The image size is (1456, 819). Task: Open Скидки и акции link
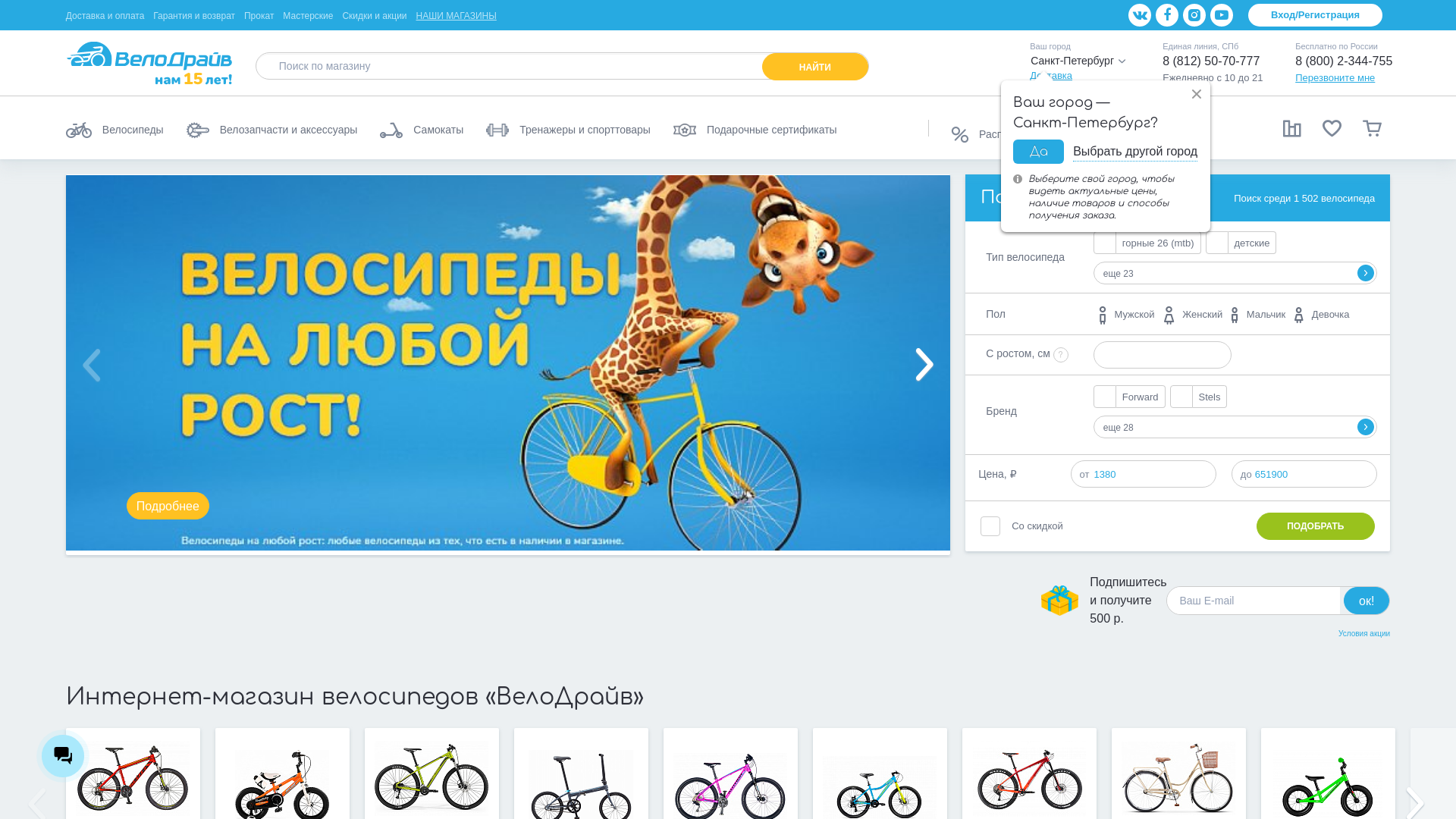point(374,16)
